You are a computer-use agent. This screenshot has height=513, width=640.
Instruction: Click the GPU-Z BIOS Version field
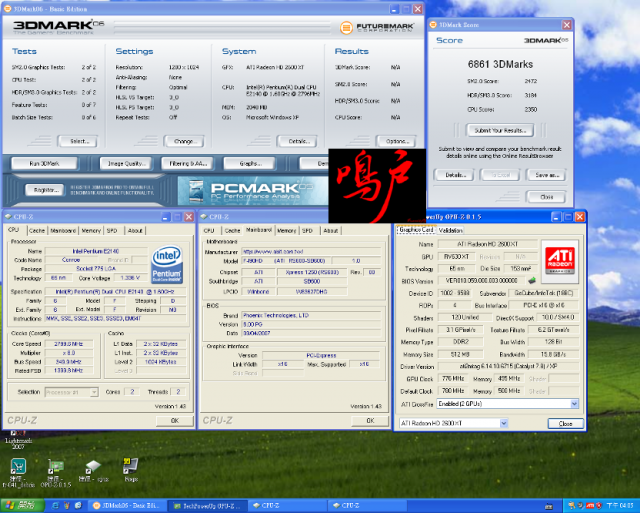point(482,281)
